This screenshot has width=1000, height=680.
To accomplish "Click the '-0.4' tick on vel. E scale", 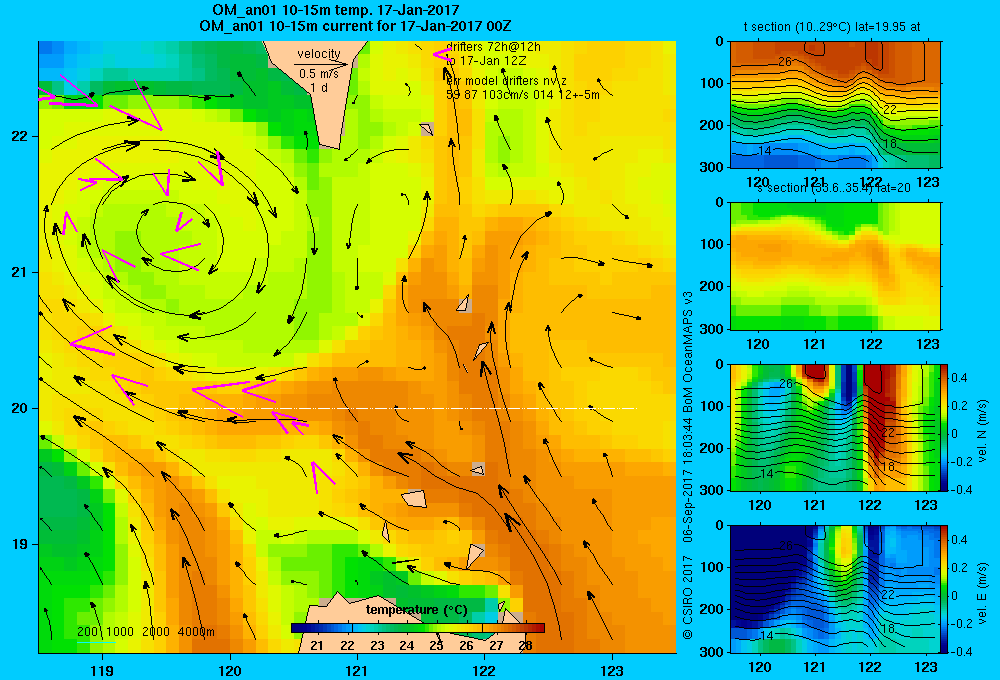I will pos(961,651).
